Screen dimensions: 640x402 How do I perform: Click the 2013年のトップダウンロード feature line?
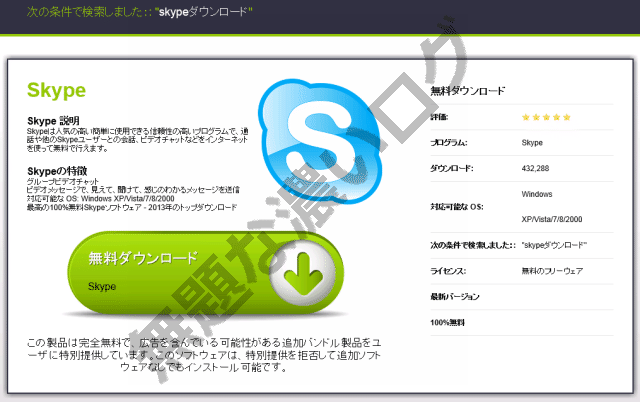(132, 207)
